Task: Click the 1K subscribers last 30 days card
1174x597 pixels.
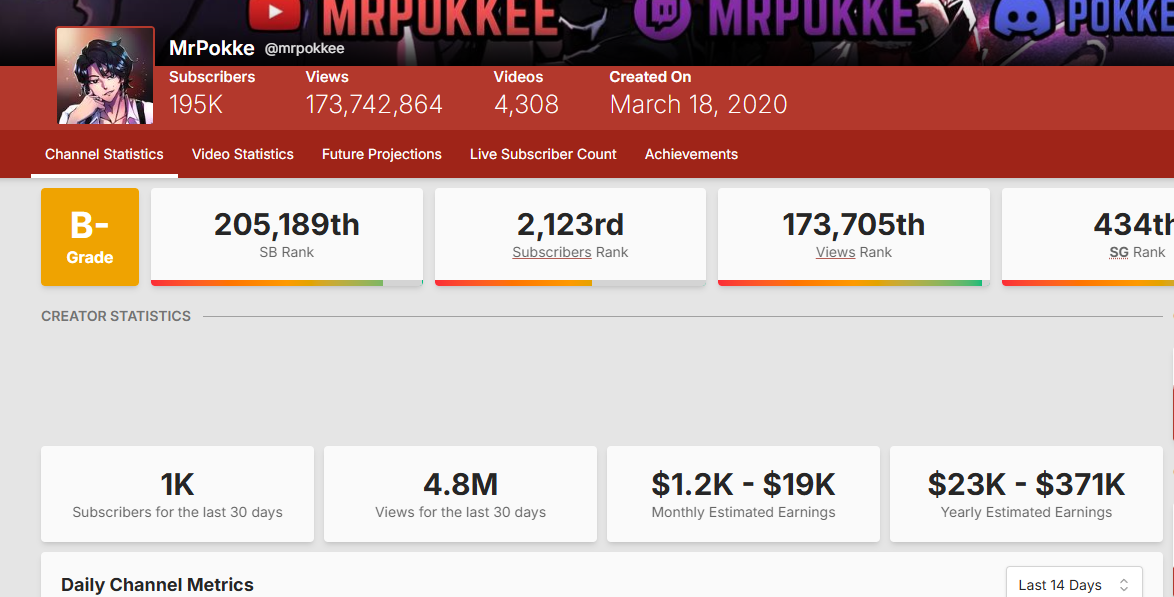Action: pyautogui.click(x=177, y=494)
